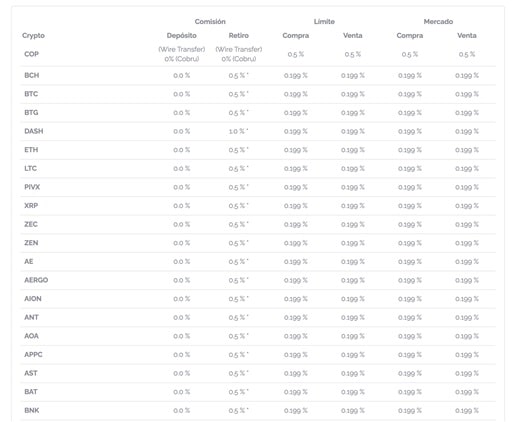The image size is (516, 422).
Task: Select the BTC row label
Action: click(31, 94)
